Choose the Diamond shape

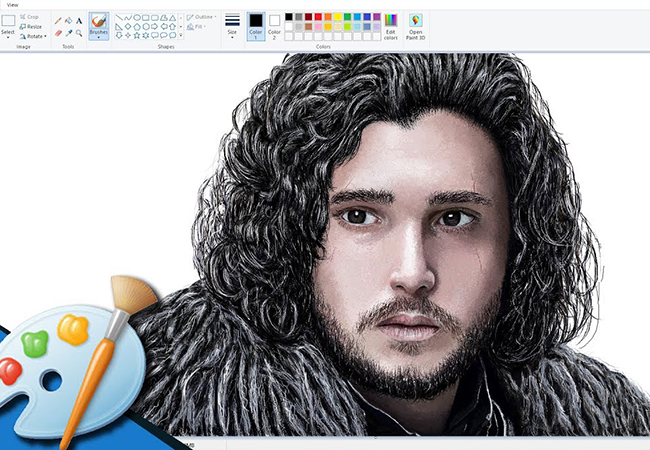(x=128, y=27)
